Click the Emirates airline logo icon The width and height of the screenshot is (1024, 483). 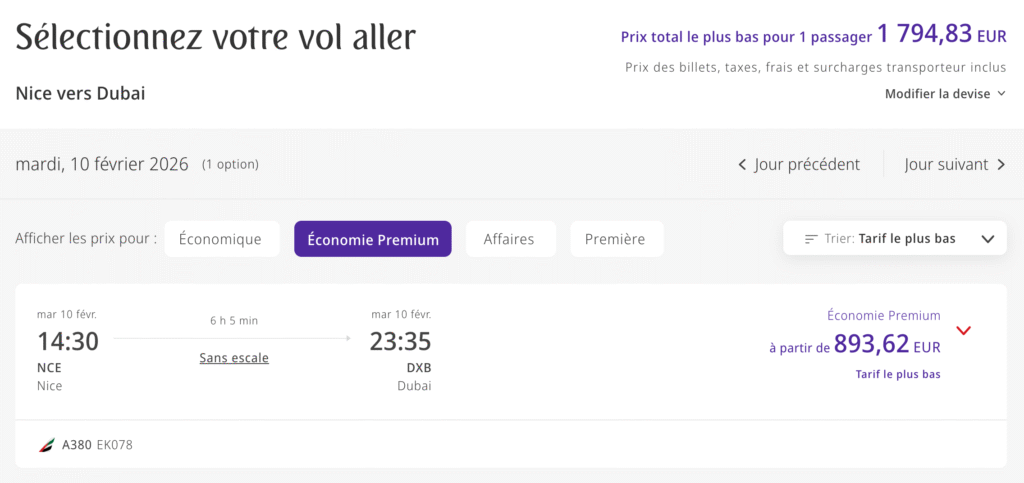[46, 445]
